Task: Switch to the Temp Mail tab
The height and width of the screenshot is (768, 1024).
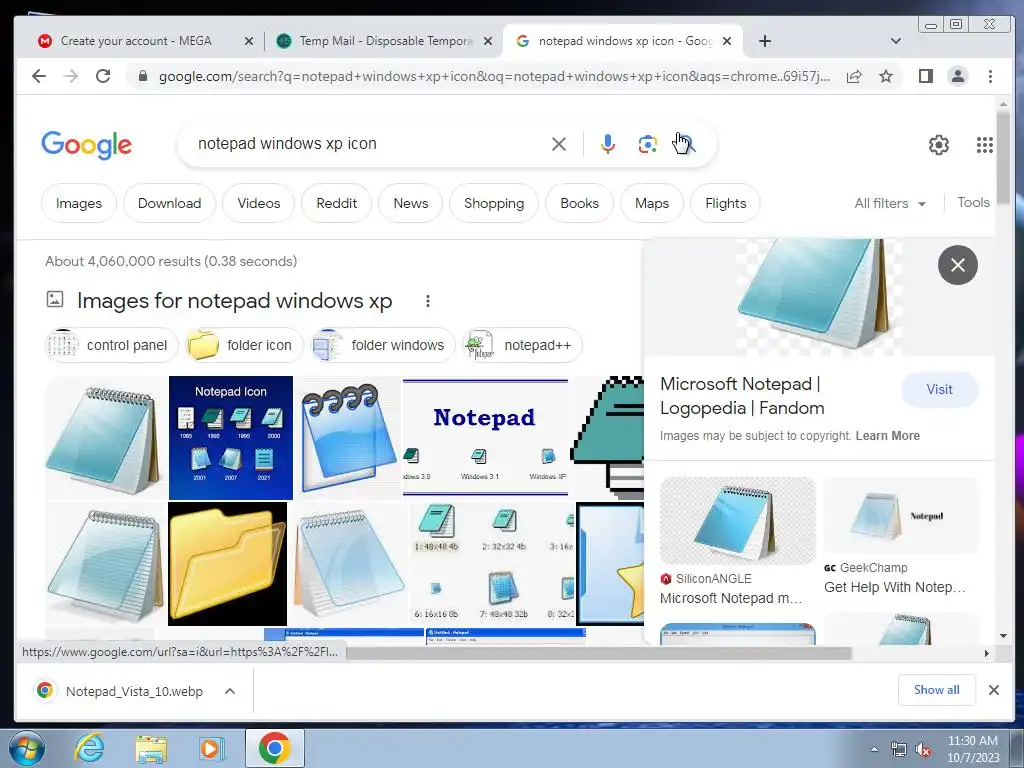Action: [x=383, y=41]
